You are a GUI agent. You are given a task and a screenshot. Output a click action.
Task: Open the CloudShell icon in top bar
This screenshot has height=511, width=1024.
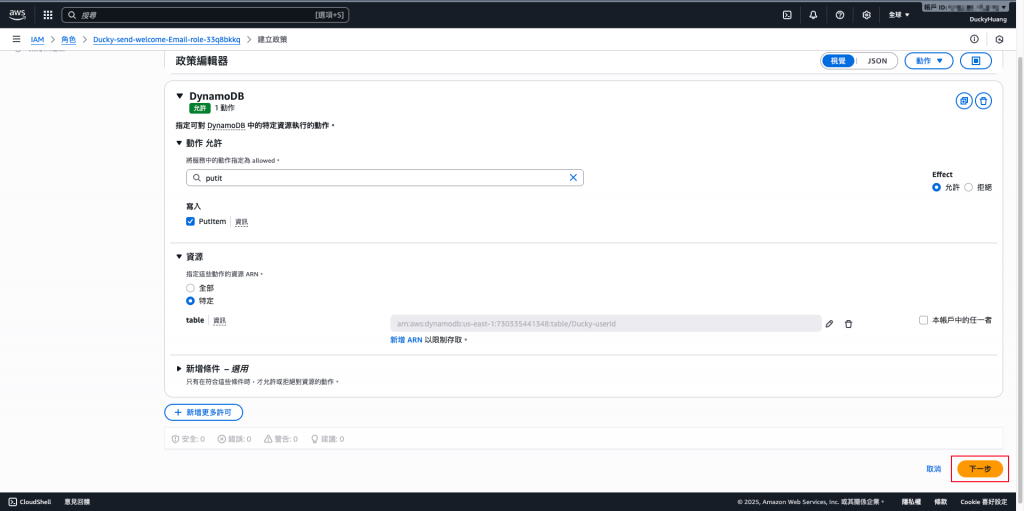(788, 14)
